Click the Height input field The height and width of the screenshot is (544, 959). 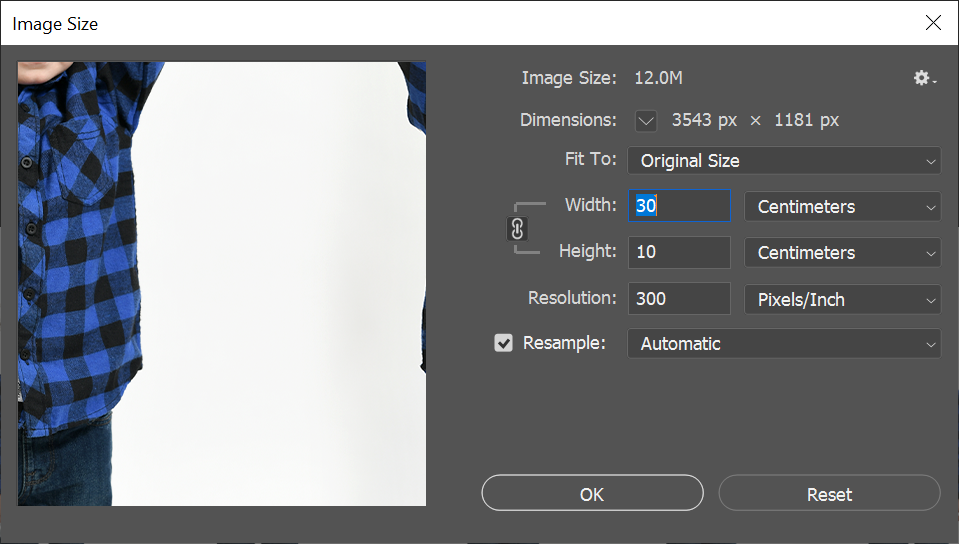[680, 253]
